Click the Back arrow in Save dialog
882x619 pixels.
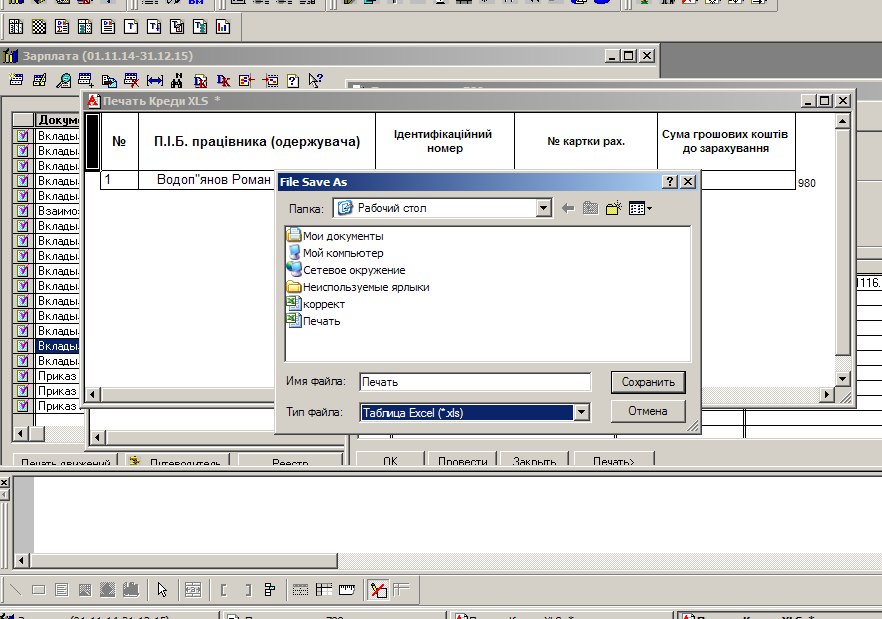[568, 208]
